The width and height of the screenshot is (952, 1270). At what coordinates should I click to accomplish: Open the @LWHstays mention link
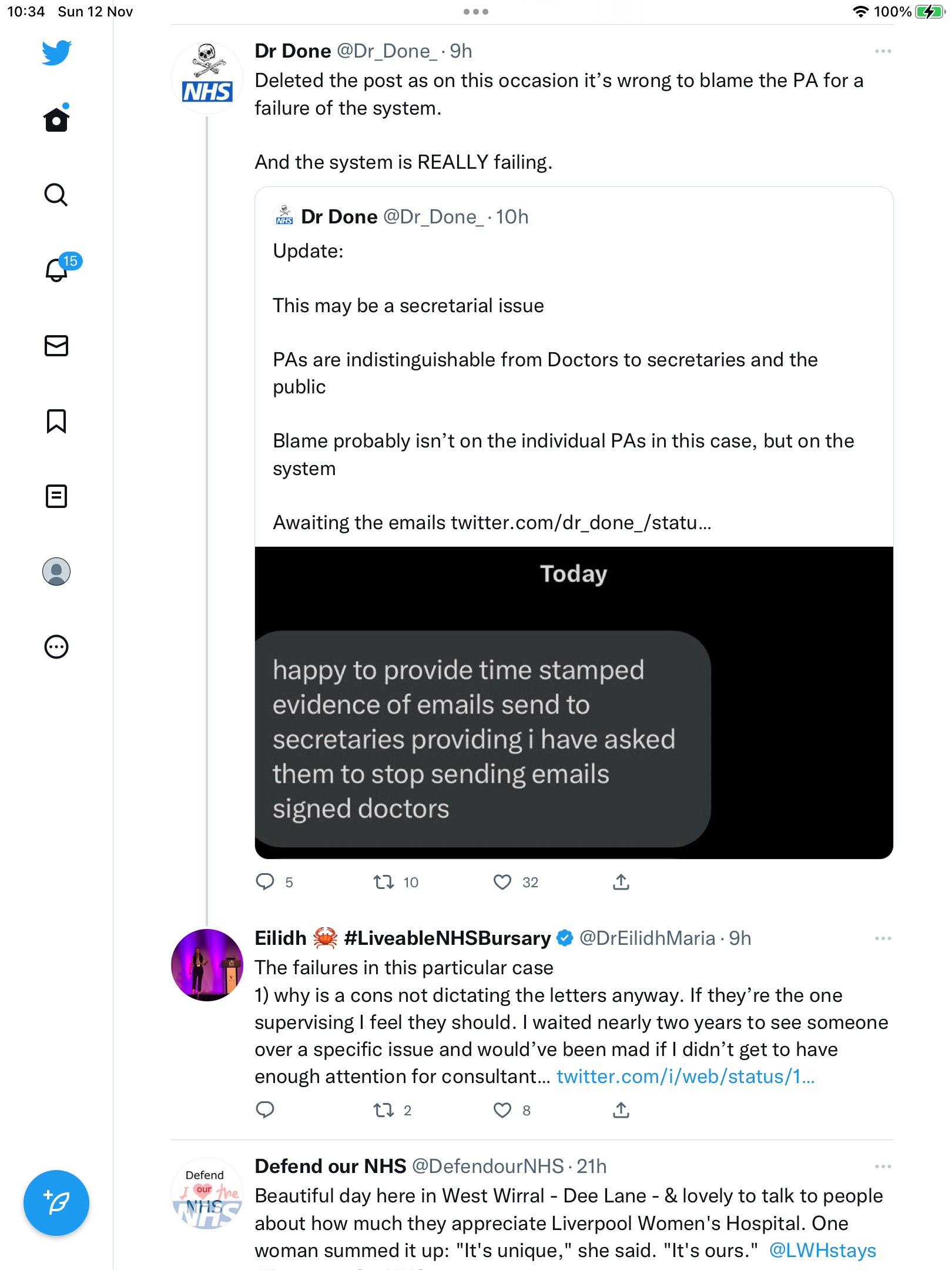coord(822,1251)
